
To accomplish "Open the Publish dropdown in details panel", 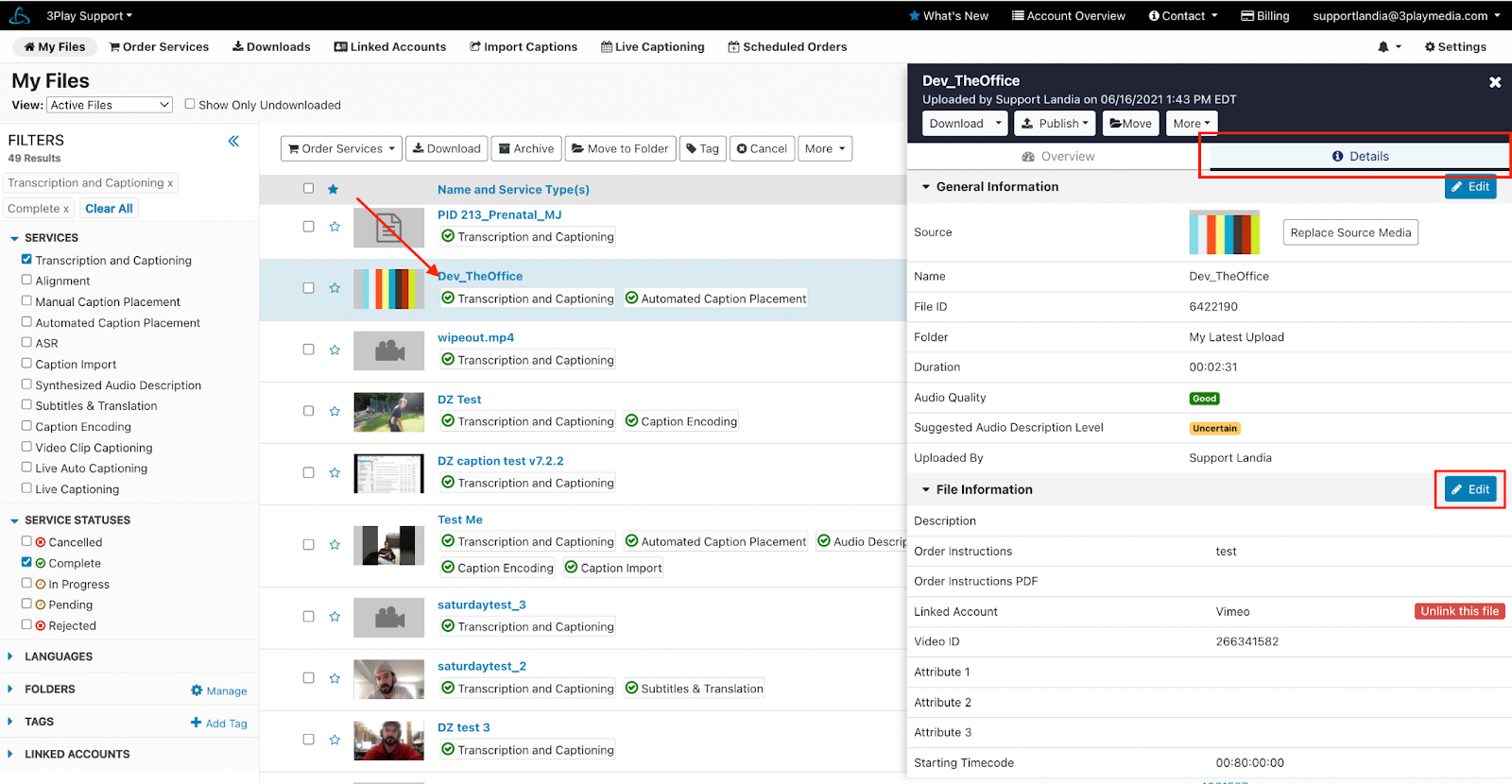I will pos(1055,124).
